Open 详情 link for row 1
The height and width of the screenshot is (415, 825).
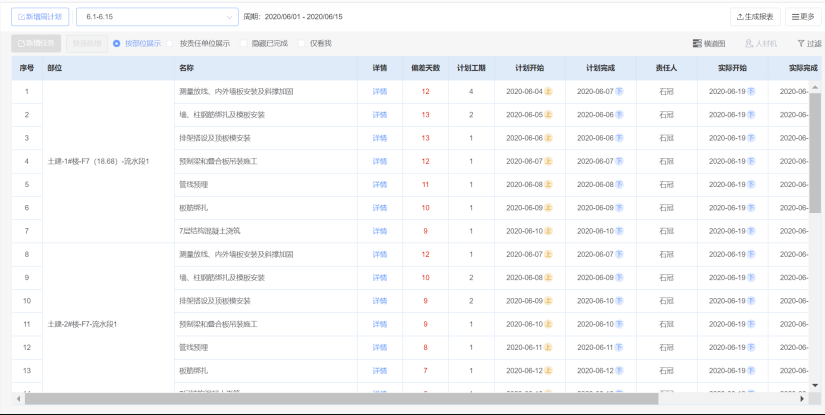380,92
